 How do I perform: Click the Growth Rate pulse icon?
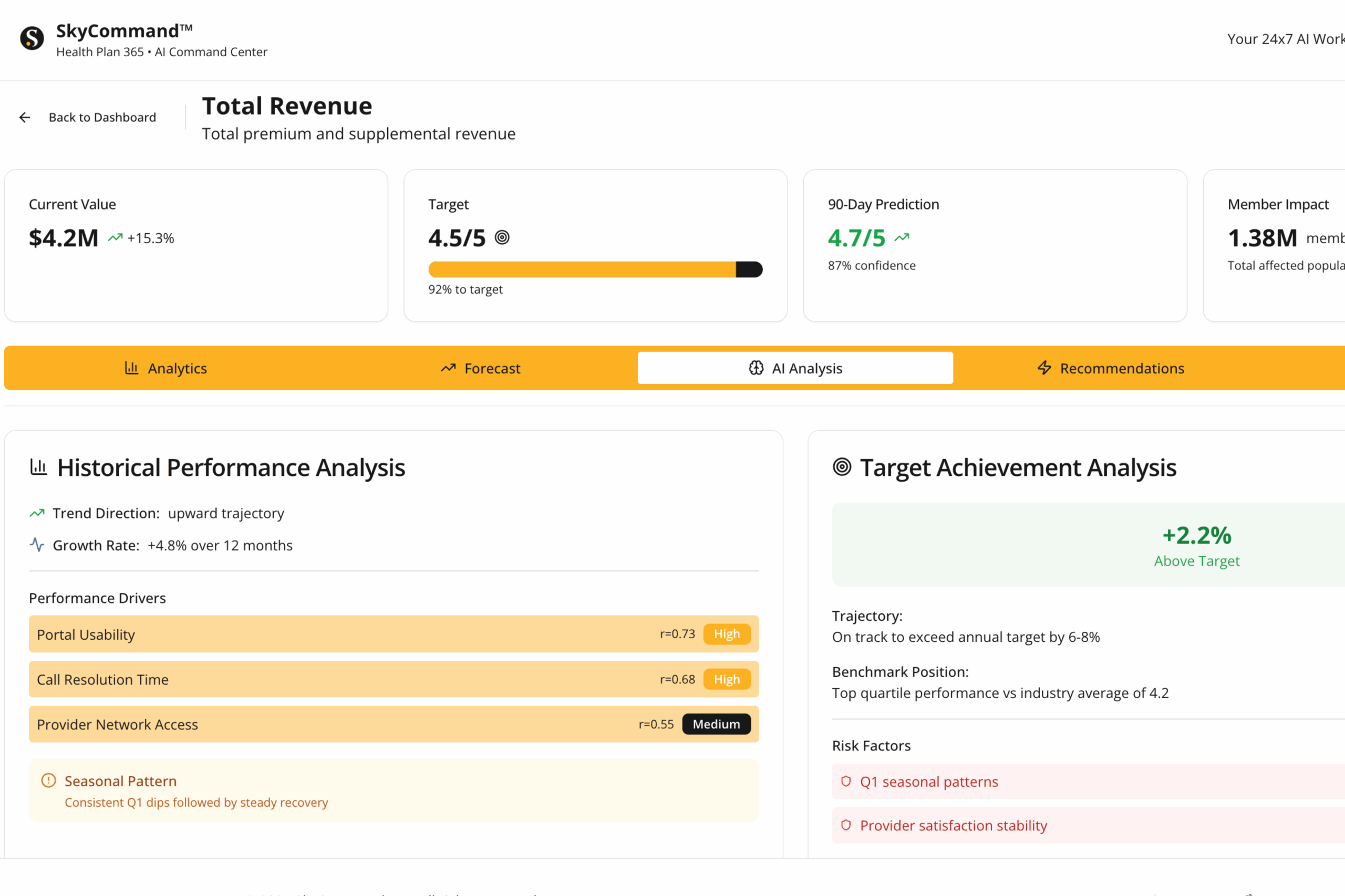click(x=37, y=545)
